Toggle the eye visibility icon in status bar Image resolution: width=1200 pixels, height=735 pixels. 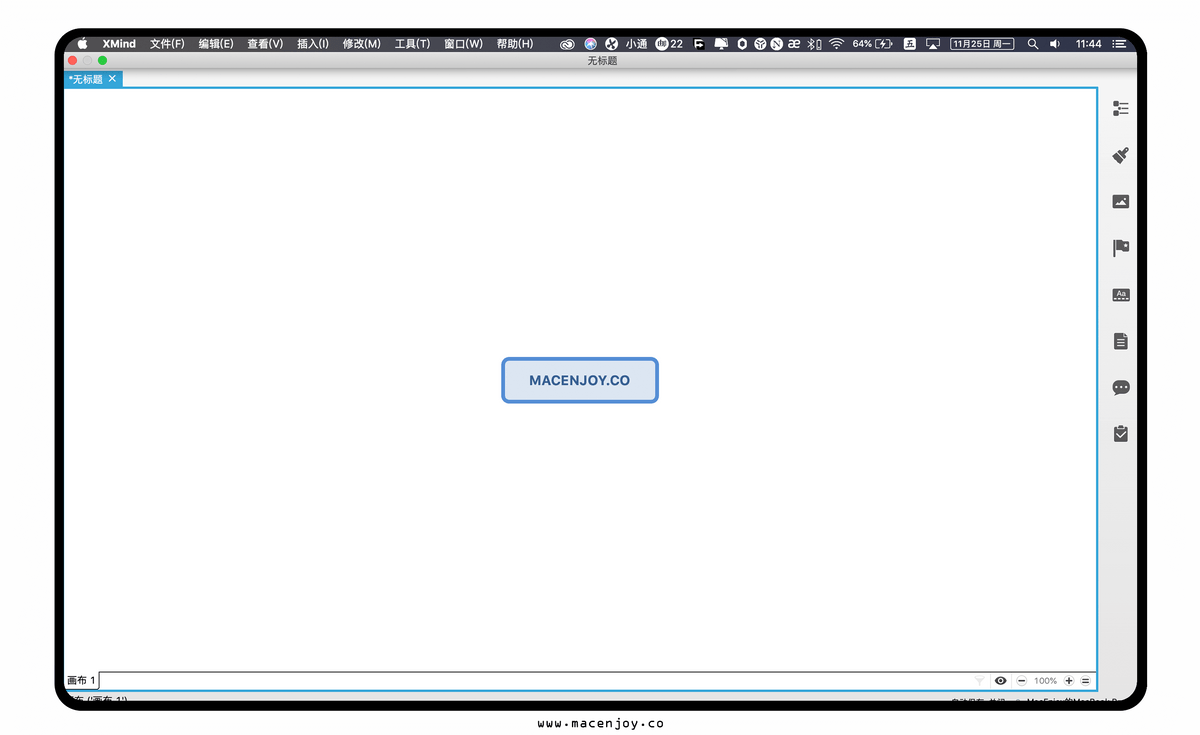(x=1001, y=681)
